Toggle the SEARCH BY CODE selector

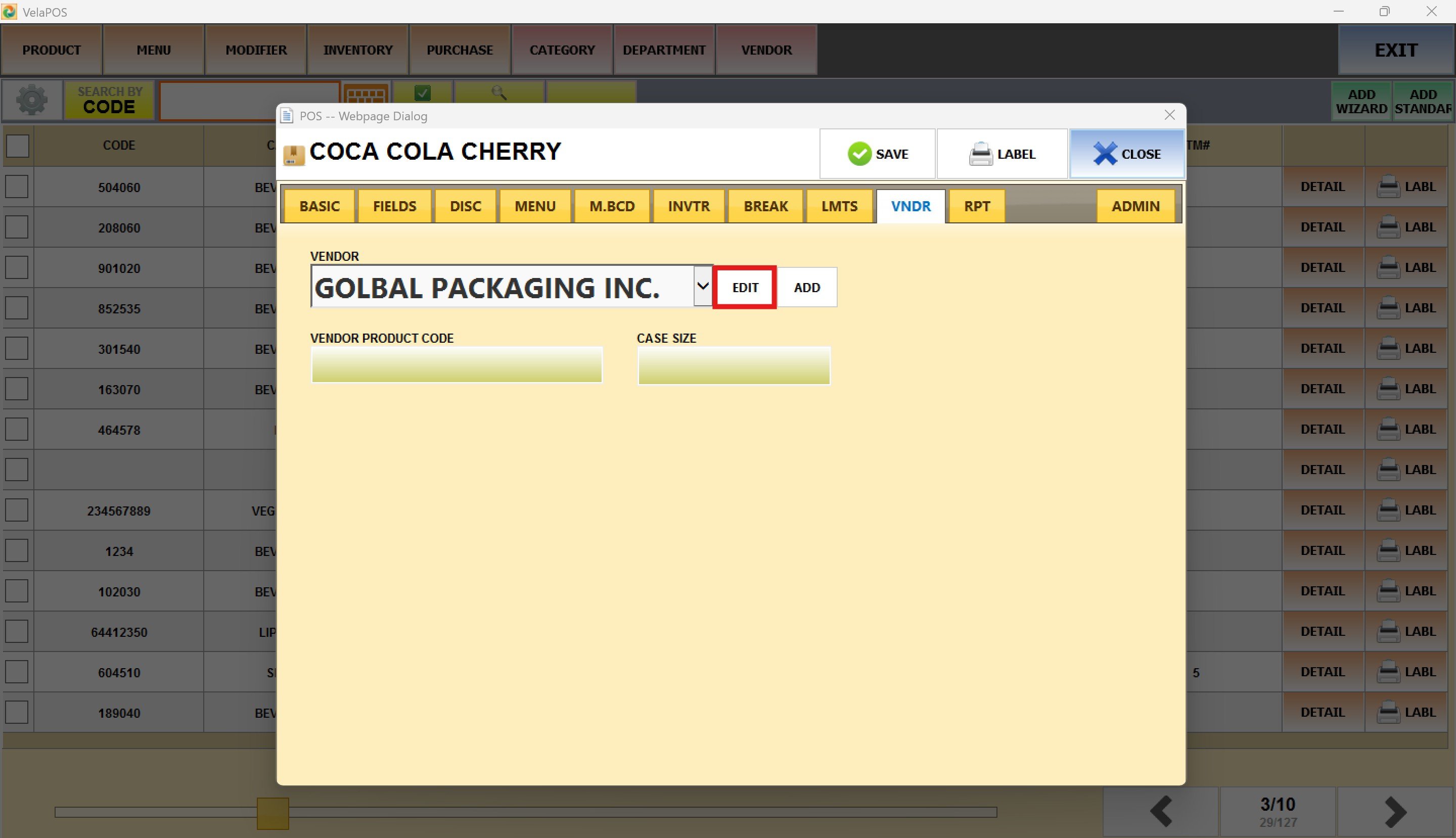(x=109, y=100)
